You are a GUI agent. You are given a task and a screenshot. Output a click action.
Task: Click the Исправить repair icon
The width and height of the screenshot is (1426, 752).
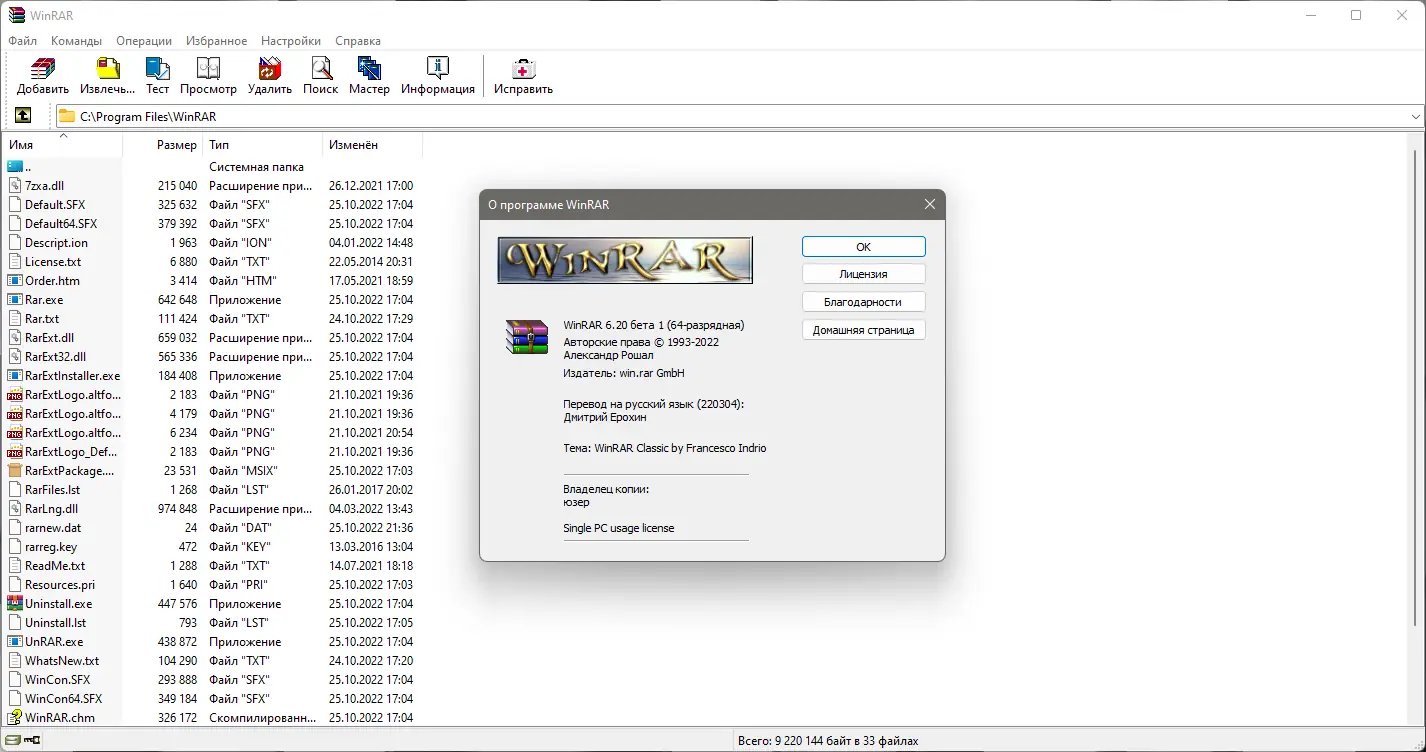[523, 69]
